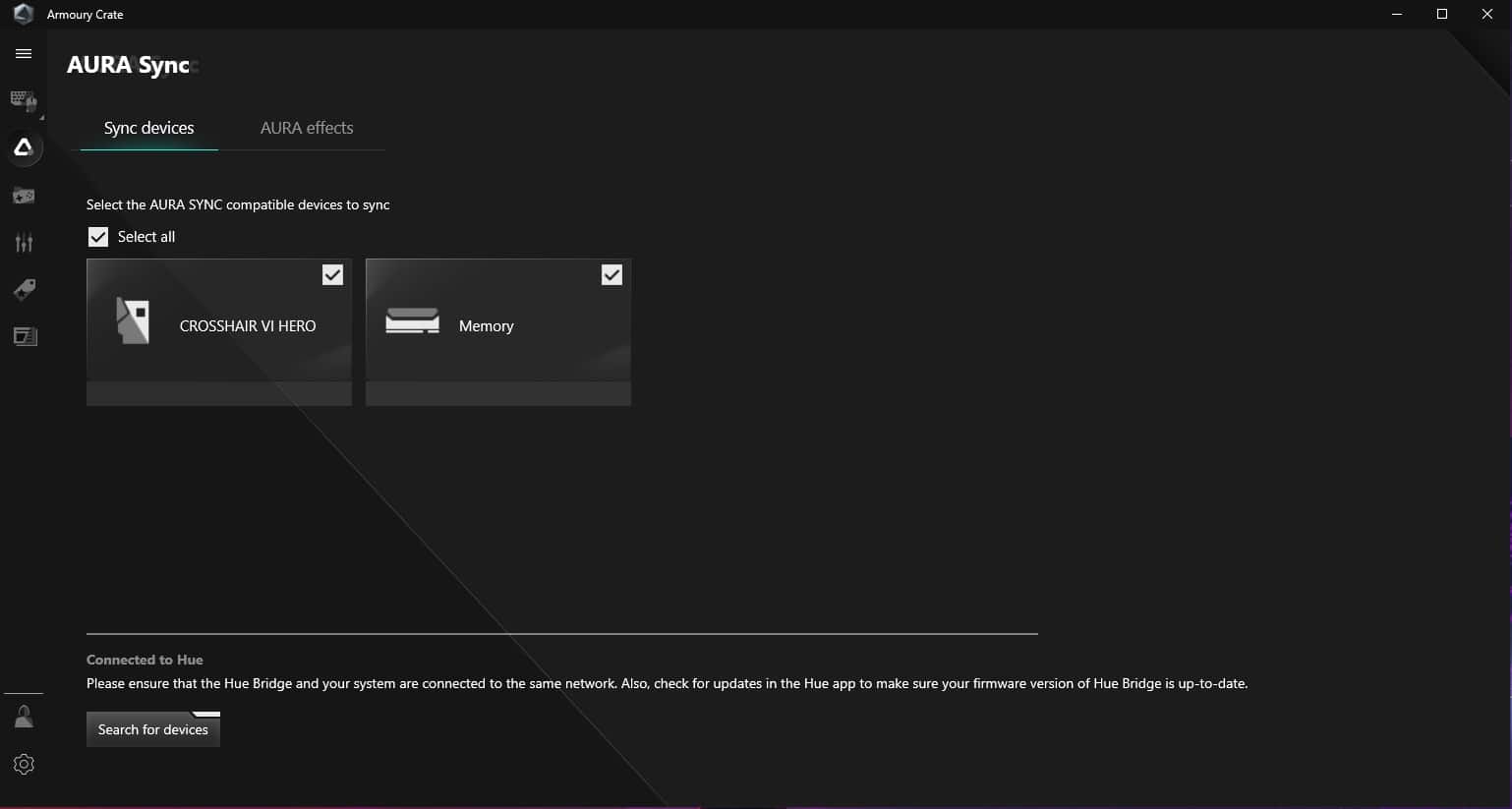Select the AURA Sync triangle sidebar icon

(24, 147)
